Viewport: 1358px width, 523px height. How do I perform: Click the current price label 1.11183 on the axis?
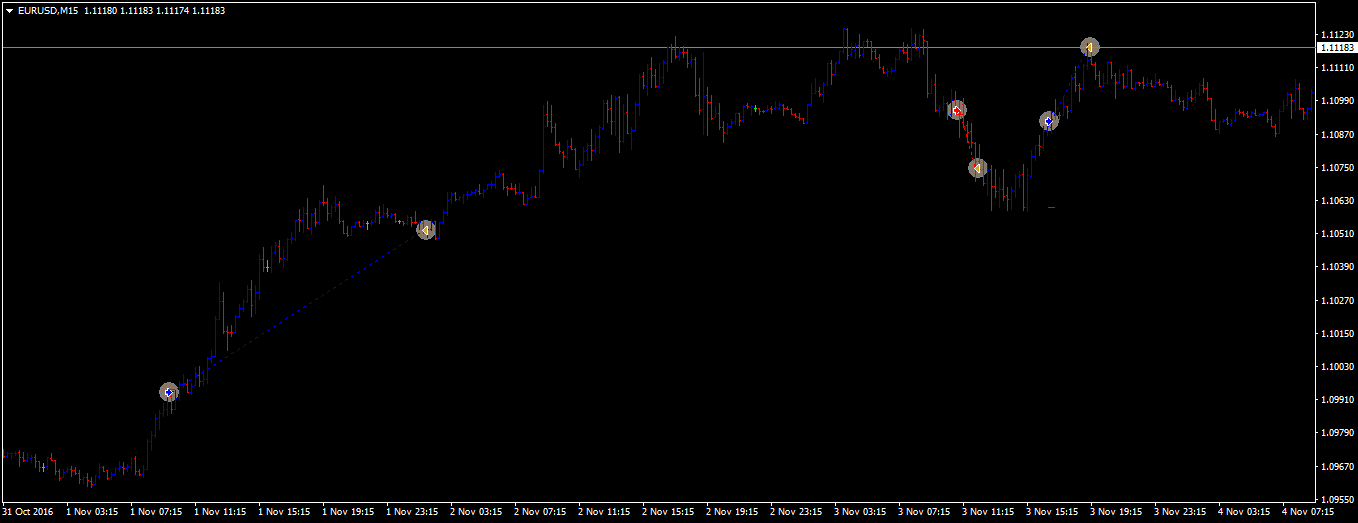1336,47
